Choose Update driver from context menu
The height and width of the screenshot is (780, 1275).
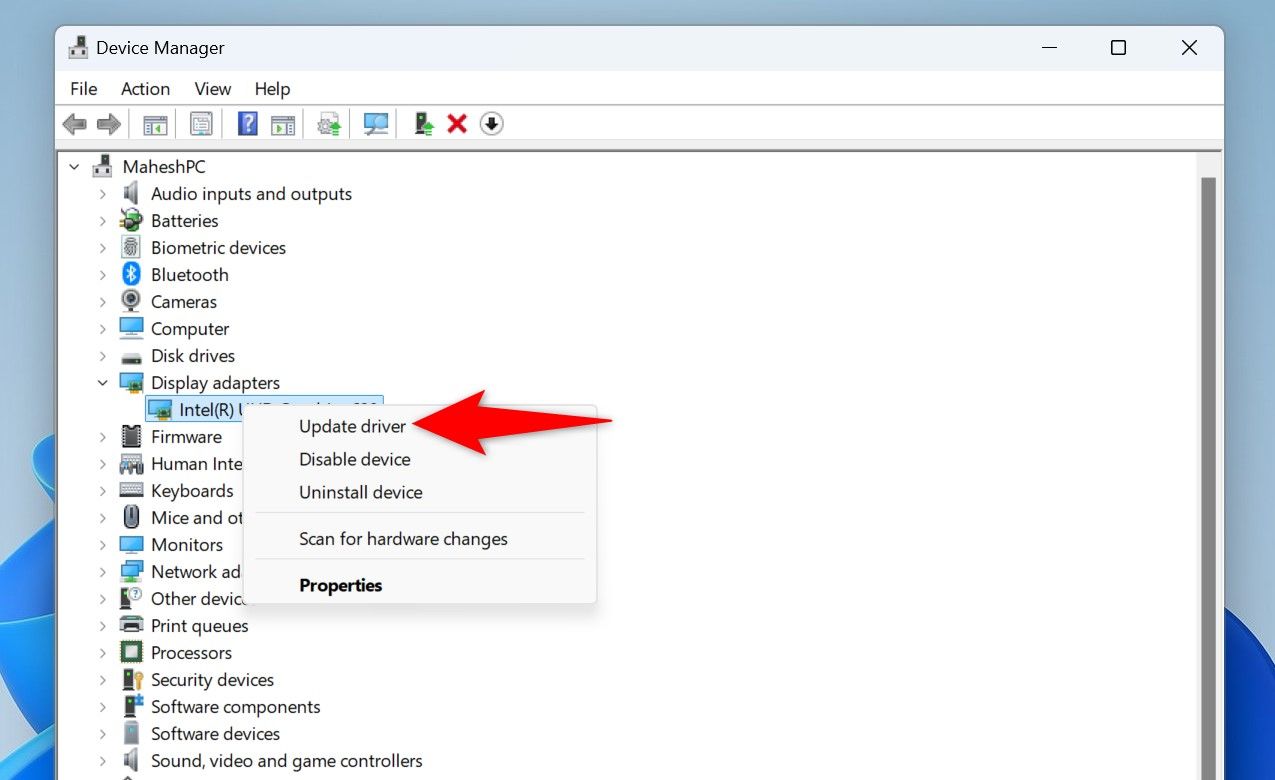(x=420, y=426)
